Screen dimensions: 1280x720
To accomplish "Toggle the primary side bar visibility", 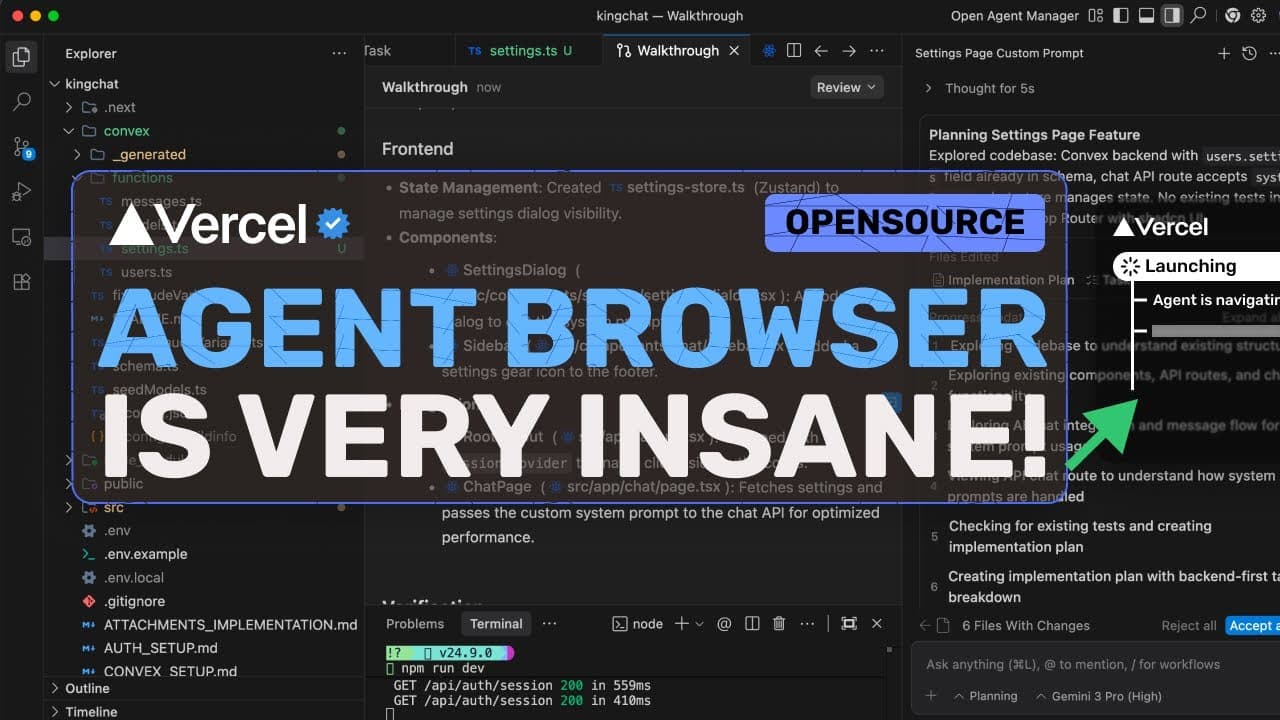I will (x=1121, y=16).
